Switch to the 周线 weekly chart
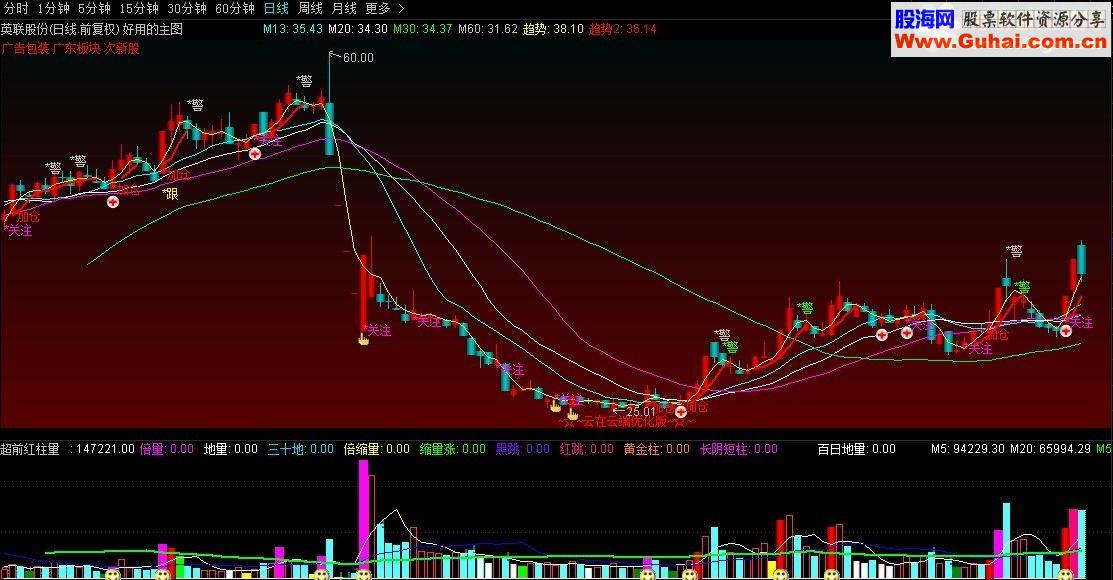 (x=310, y=9)
